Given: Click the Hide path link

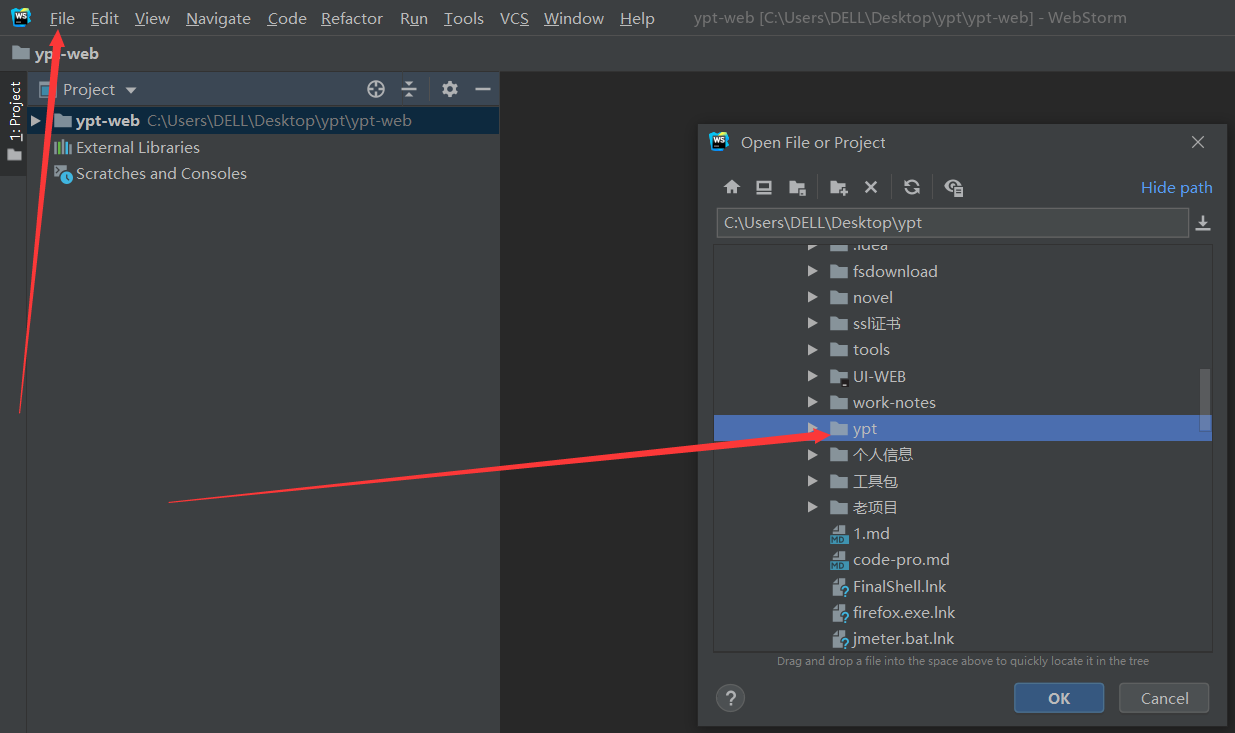Looking at the screenshot, I should (x=1176, y=187).
